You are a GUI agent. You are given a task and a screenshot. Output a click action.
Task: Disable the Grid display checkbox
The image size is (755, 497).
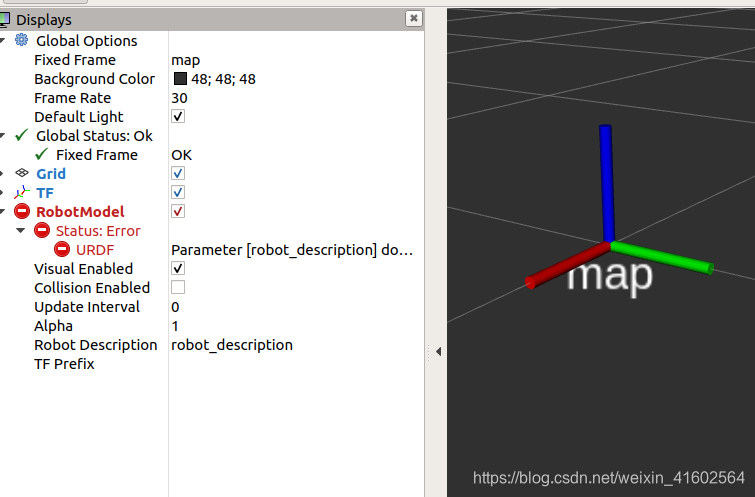pyautogui.click(x=178, y=173)
